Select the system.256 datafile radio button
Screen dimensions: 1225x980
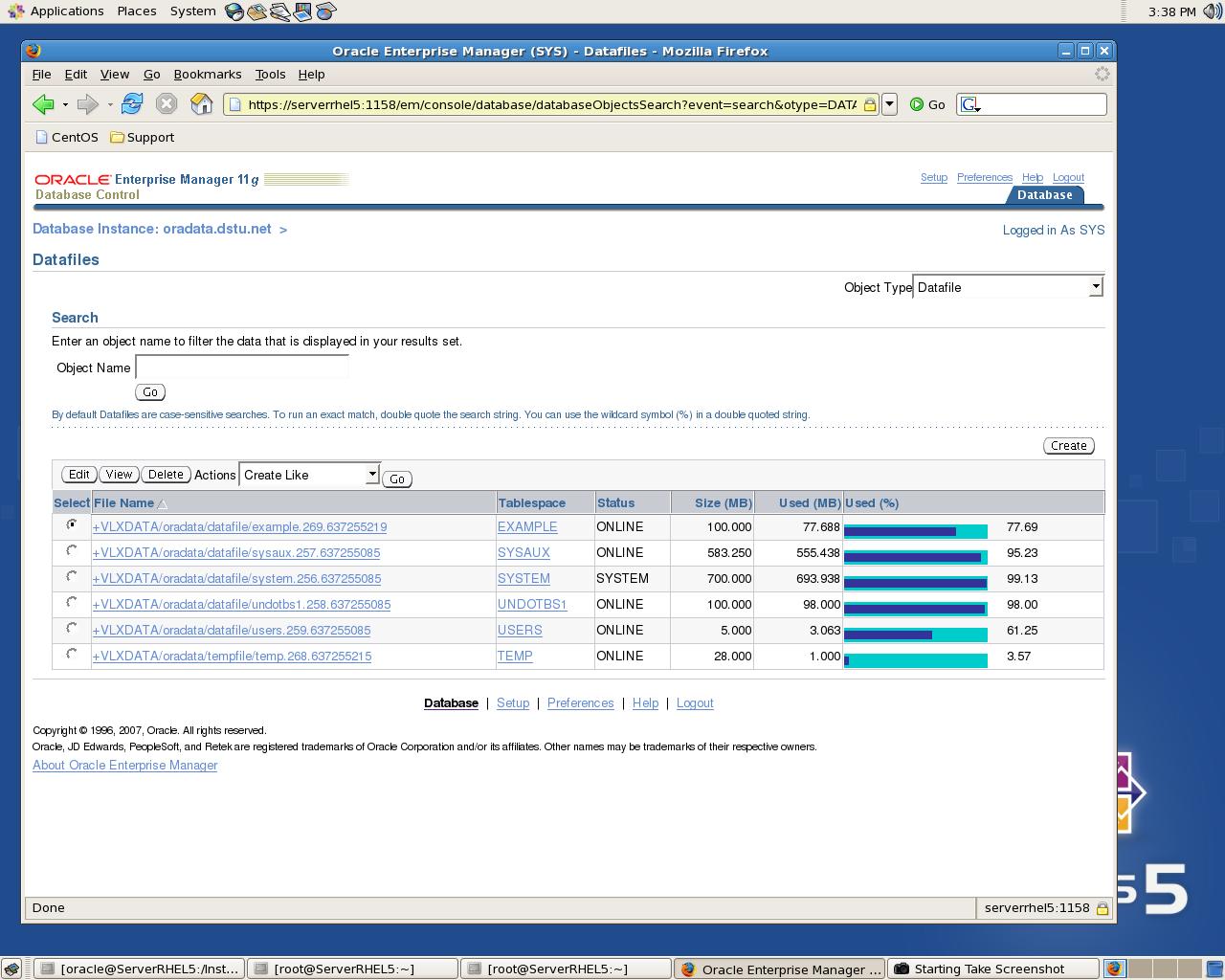72,576
